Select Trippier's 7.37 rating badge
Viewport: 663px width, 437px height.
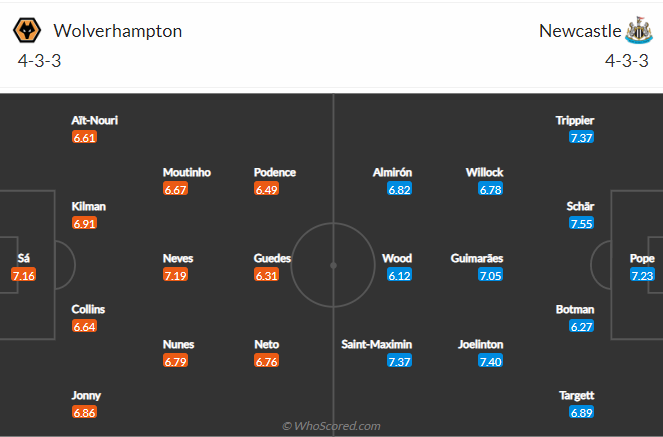(x=581, y=137)
